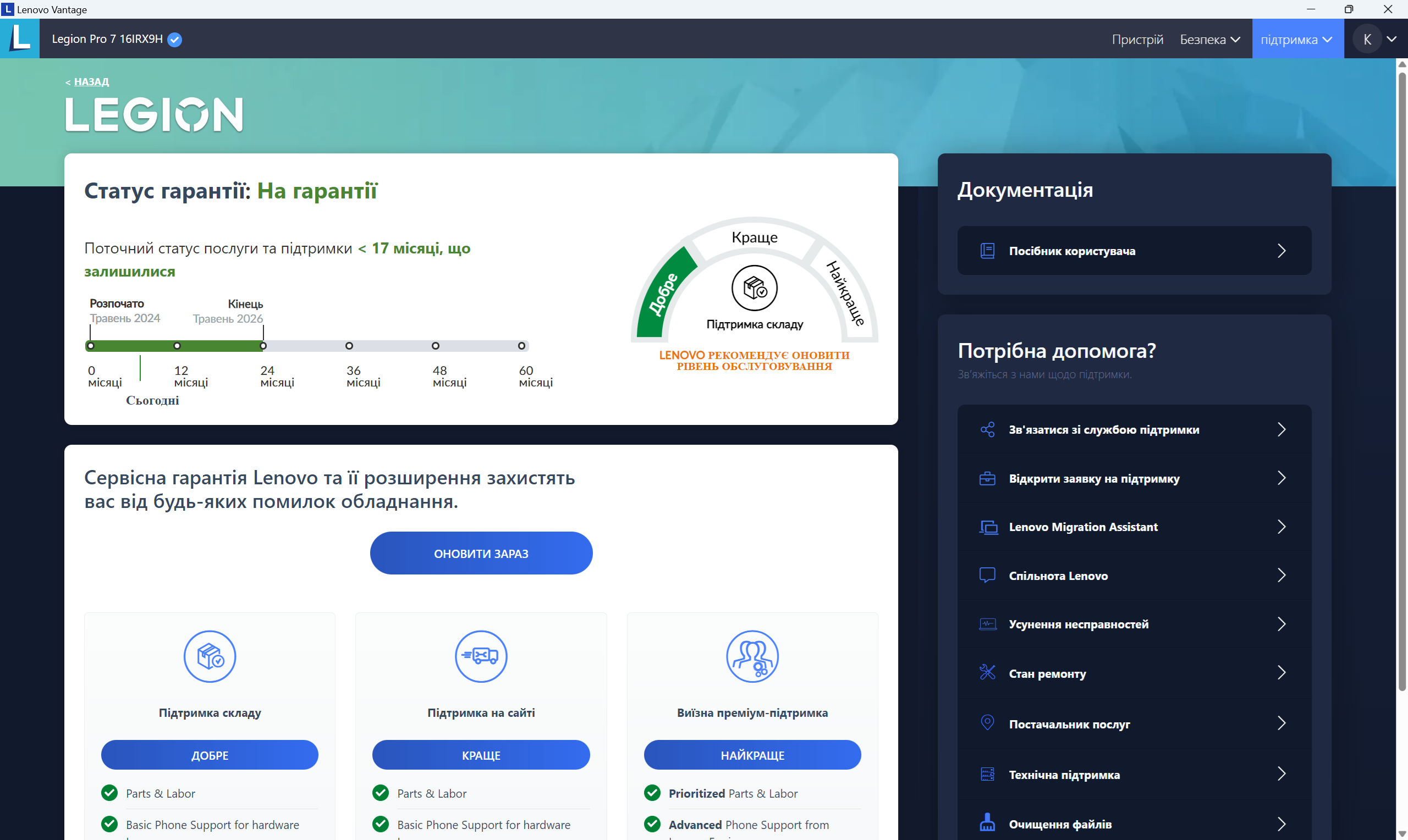Open the підтримка dropdown menu
Image resolution: width=1408 pixels, height=840 pixels.
[x=1296, y=40]
